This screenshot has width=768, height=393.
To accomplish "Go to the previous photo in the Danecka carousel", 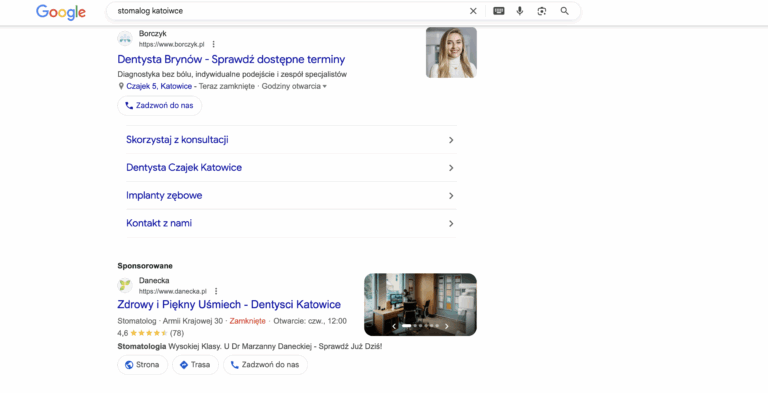I will coord(394,326).
